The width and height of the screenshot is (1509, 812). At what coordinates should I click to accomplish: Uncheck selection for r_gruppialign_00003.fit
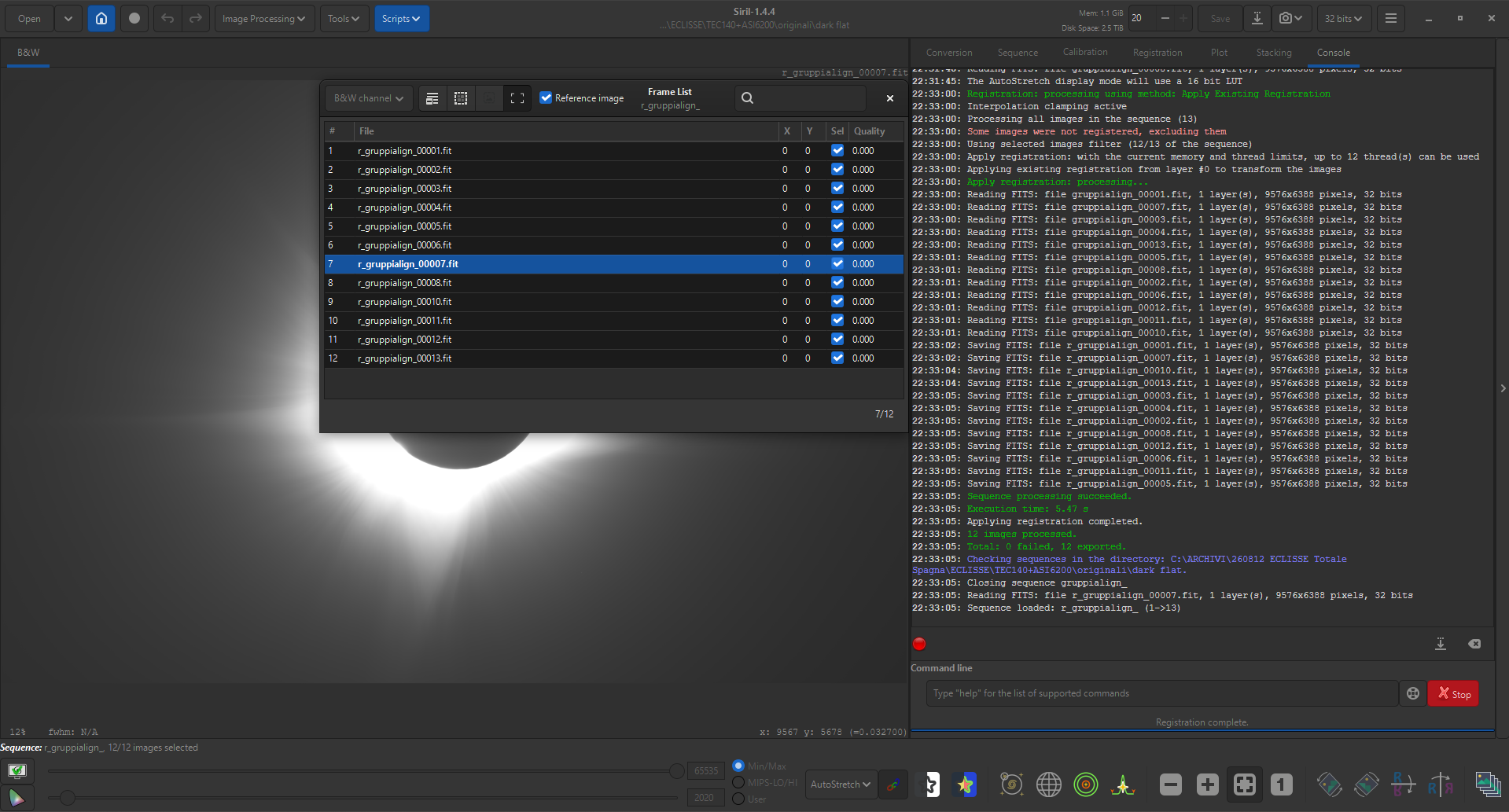click(x=837, y=189)
